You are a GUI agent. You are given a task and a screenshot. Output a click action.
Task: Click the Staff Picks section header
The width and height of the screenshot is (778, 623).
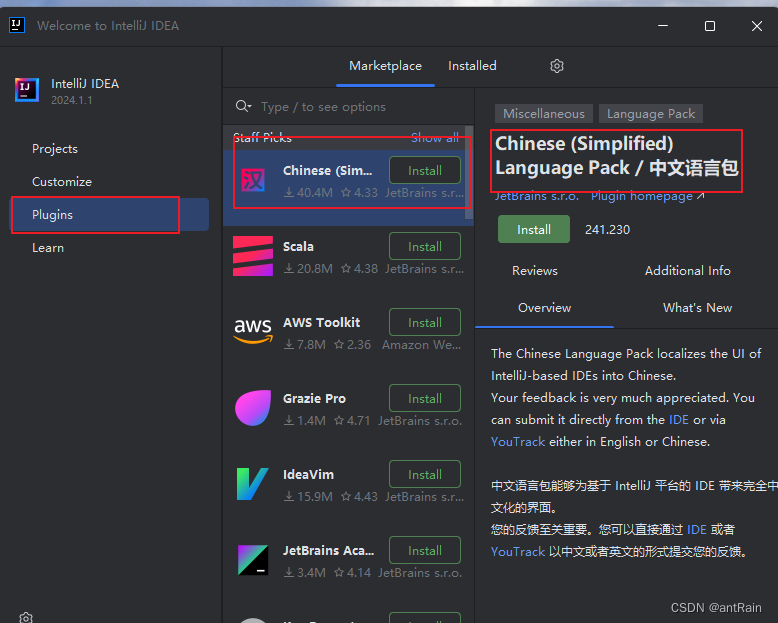click(x=262, y=138)
